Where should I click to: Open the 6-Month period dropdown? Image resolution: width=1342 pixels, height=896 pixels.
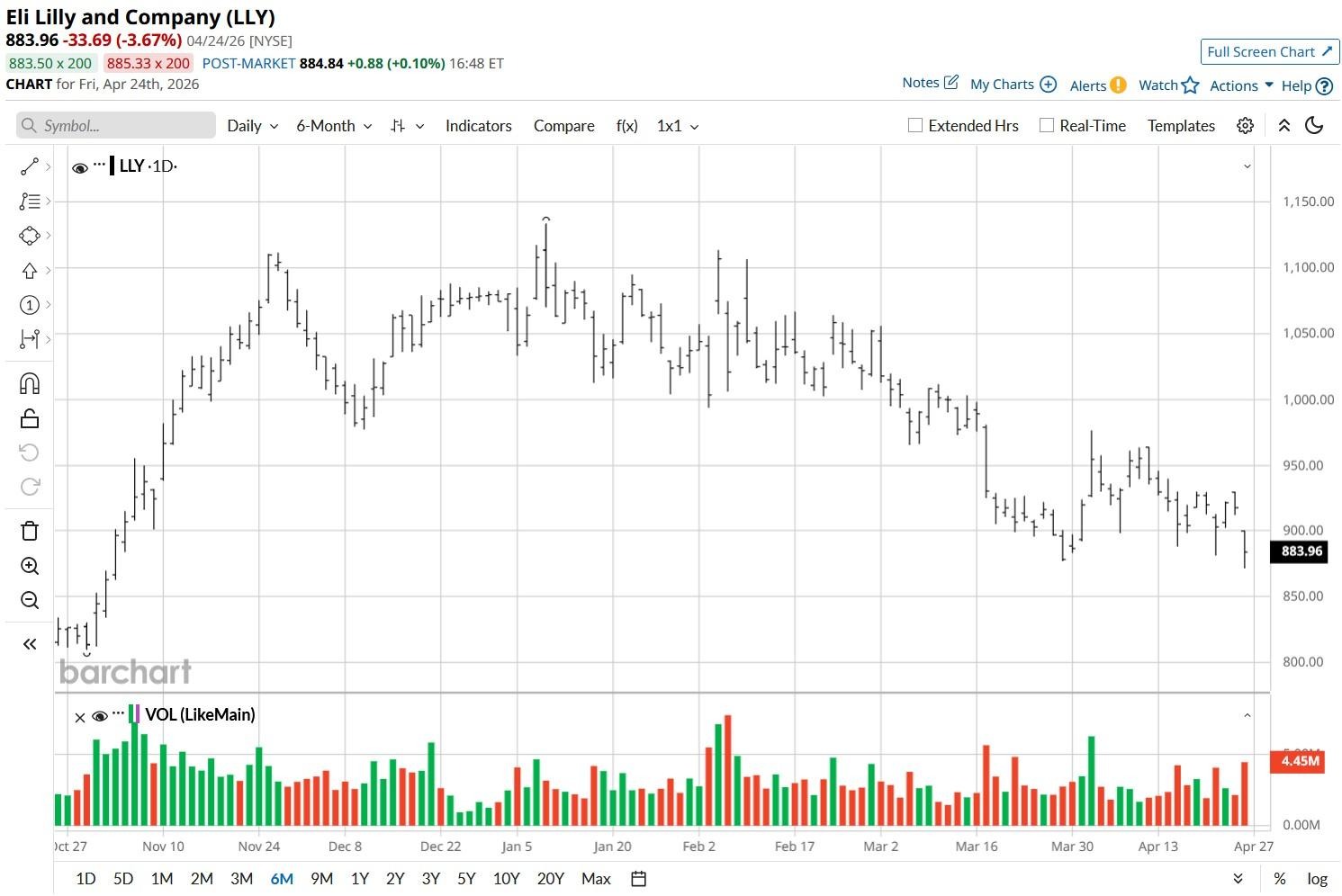coord(335,126)
